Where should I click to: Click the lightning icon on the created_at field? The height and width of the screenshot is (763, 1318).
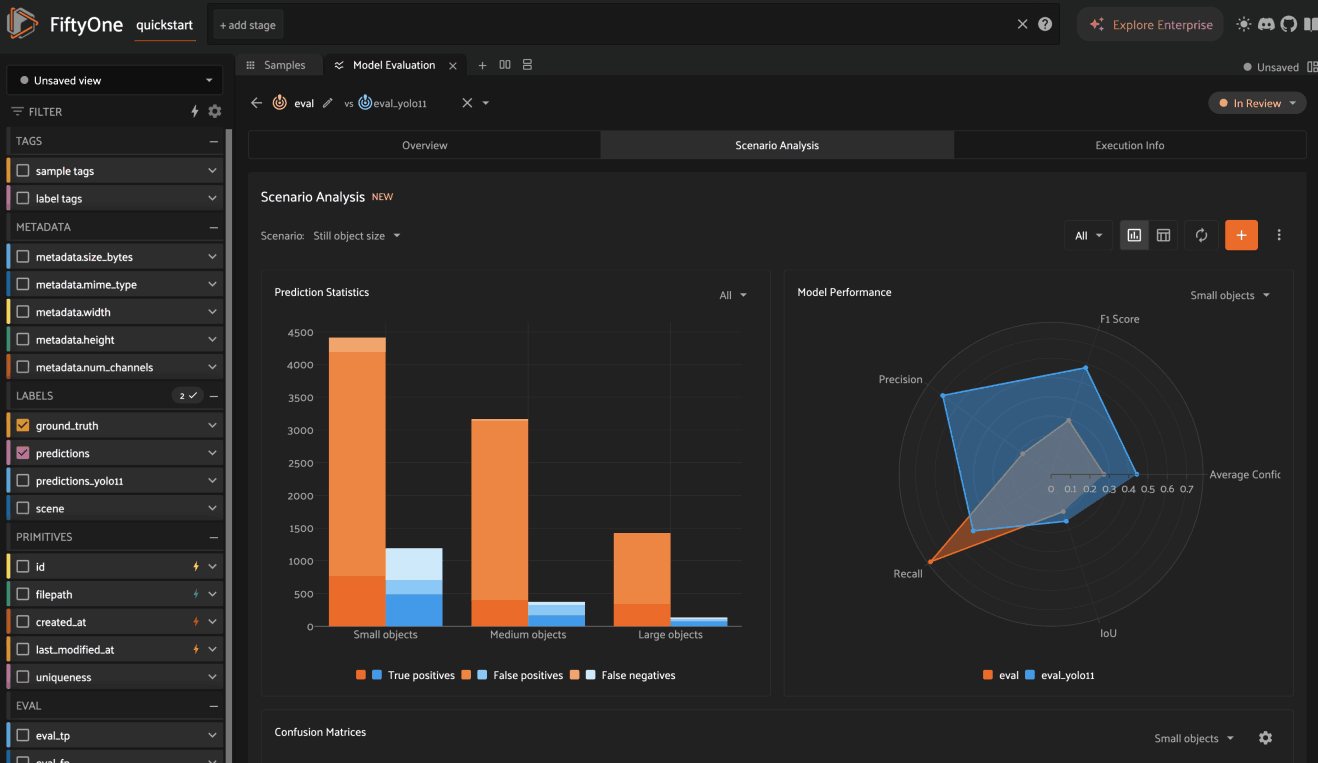(196, 622)
